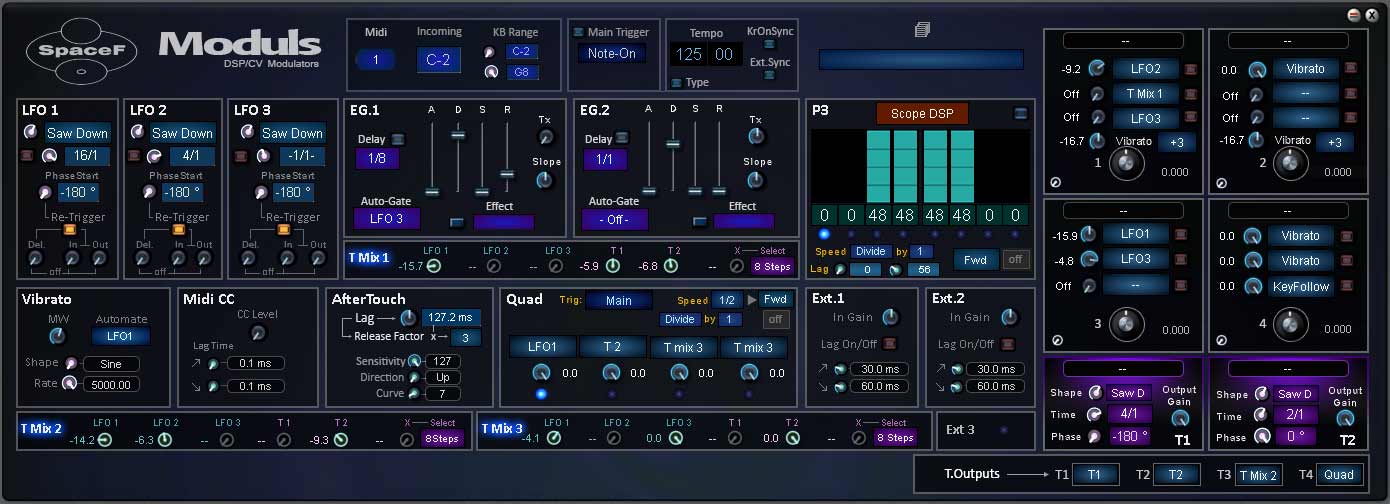The image size is (1390, 504).
Task: Click the LFO 1 Re-Trigger Del. knob
Action: coord(34,259)
